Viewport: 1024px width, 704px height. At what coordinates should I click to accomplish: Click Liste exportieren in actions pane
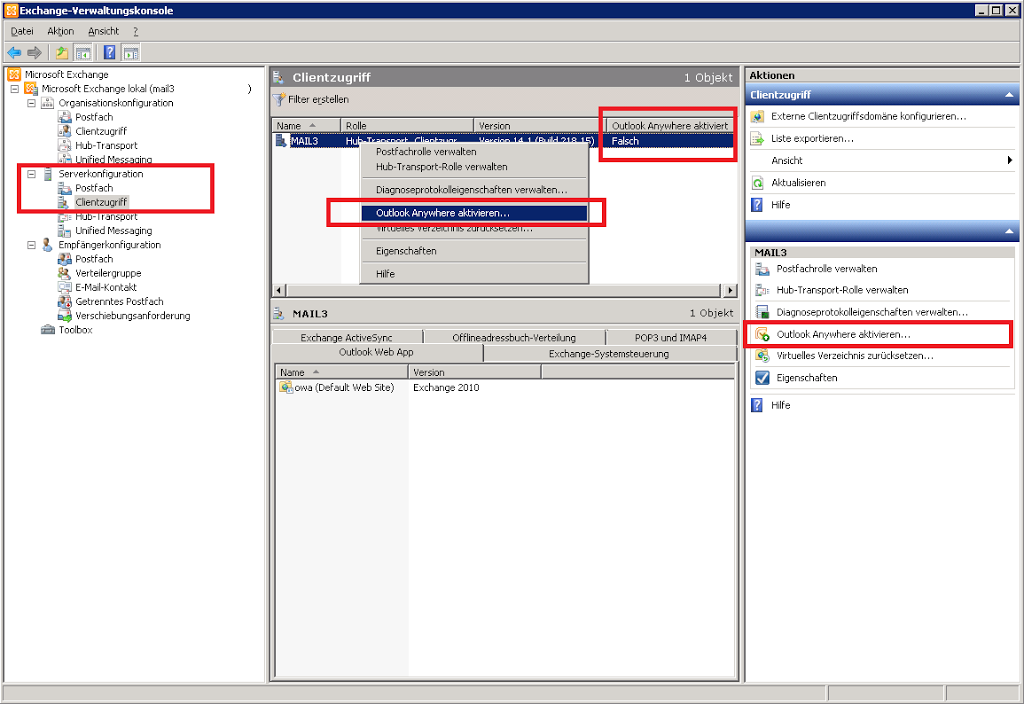812,138
